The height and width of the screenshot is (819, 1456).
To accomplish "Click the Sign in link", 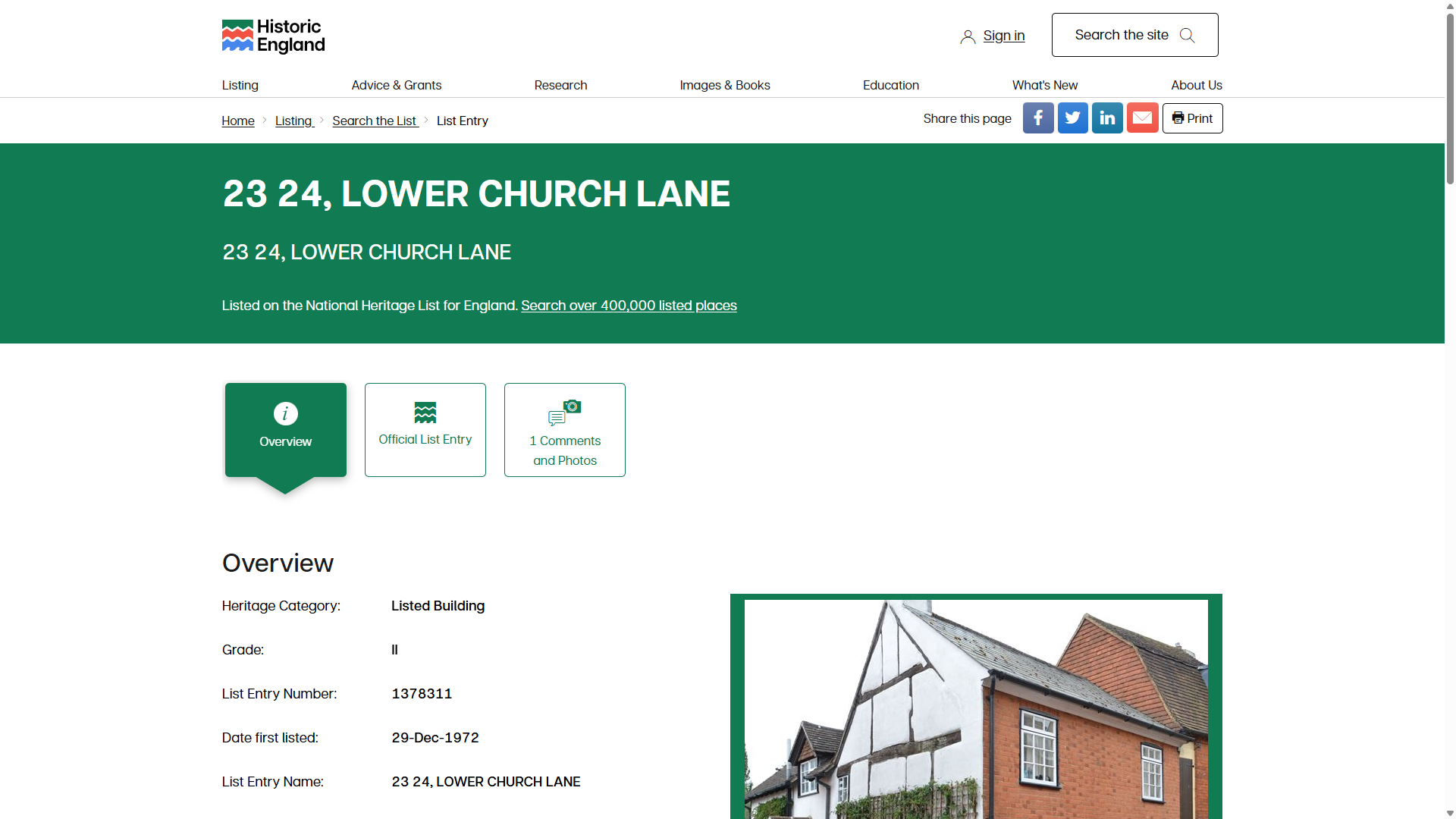I will (1004, 36).
